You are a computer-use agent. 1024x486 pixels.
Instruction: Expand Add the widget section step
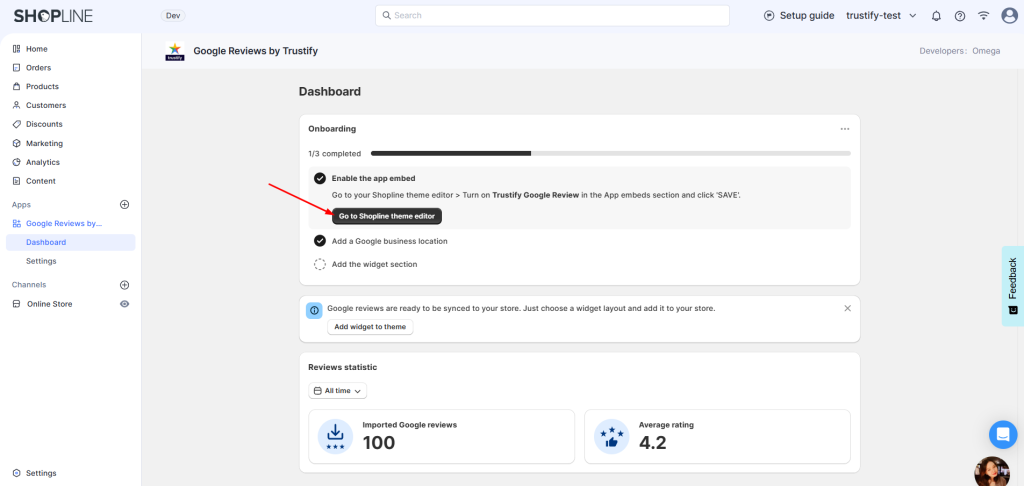coord(374,265)
